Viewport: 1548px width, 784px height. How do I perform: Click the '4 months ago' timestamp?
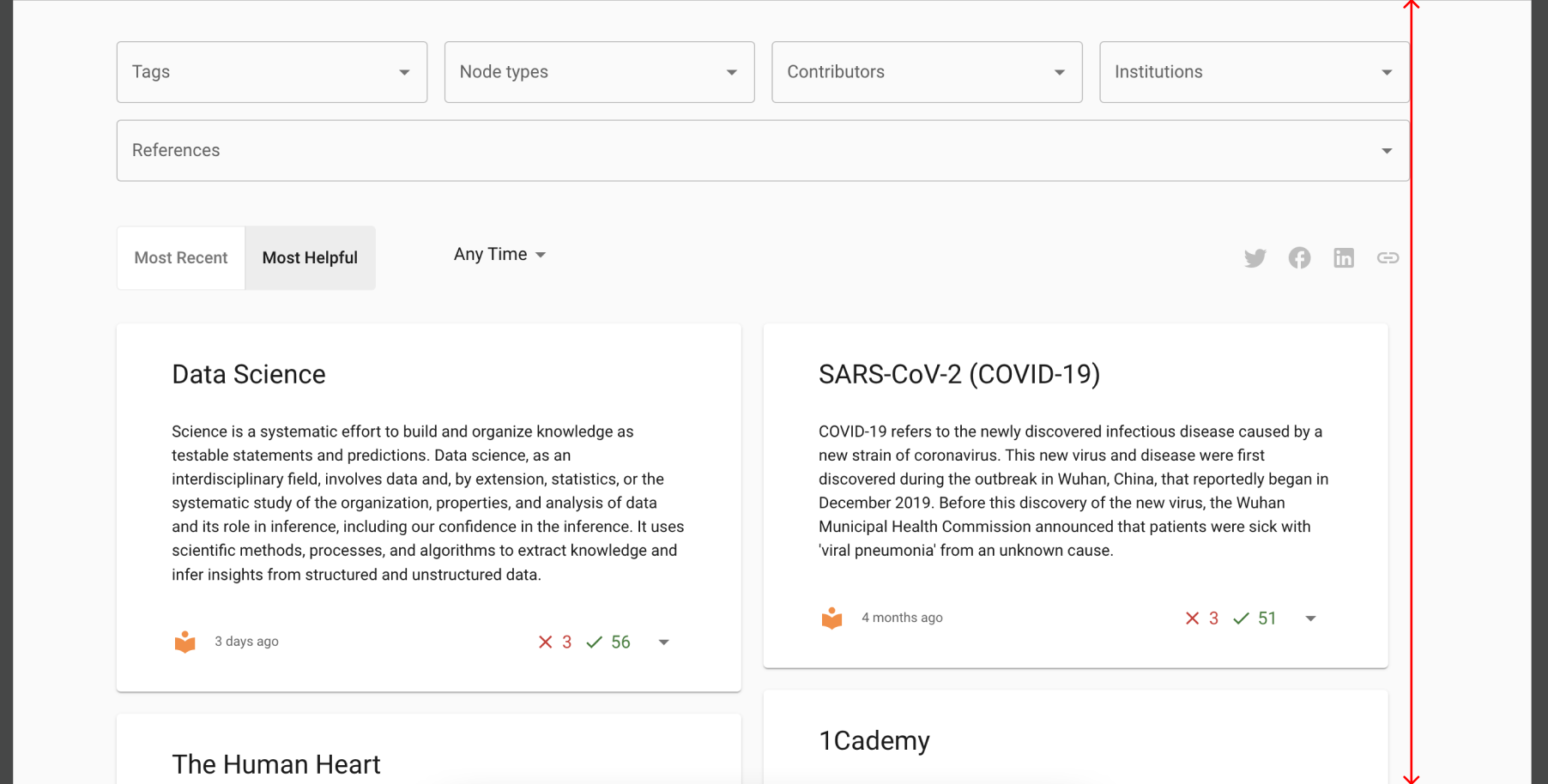coord(902,618)
